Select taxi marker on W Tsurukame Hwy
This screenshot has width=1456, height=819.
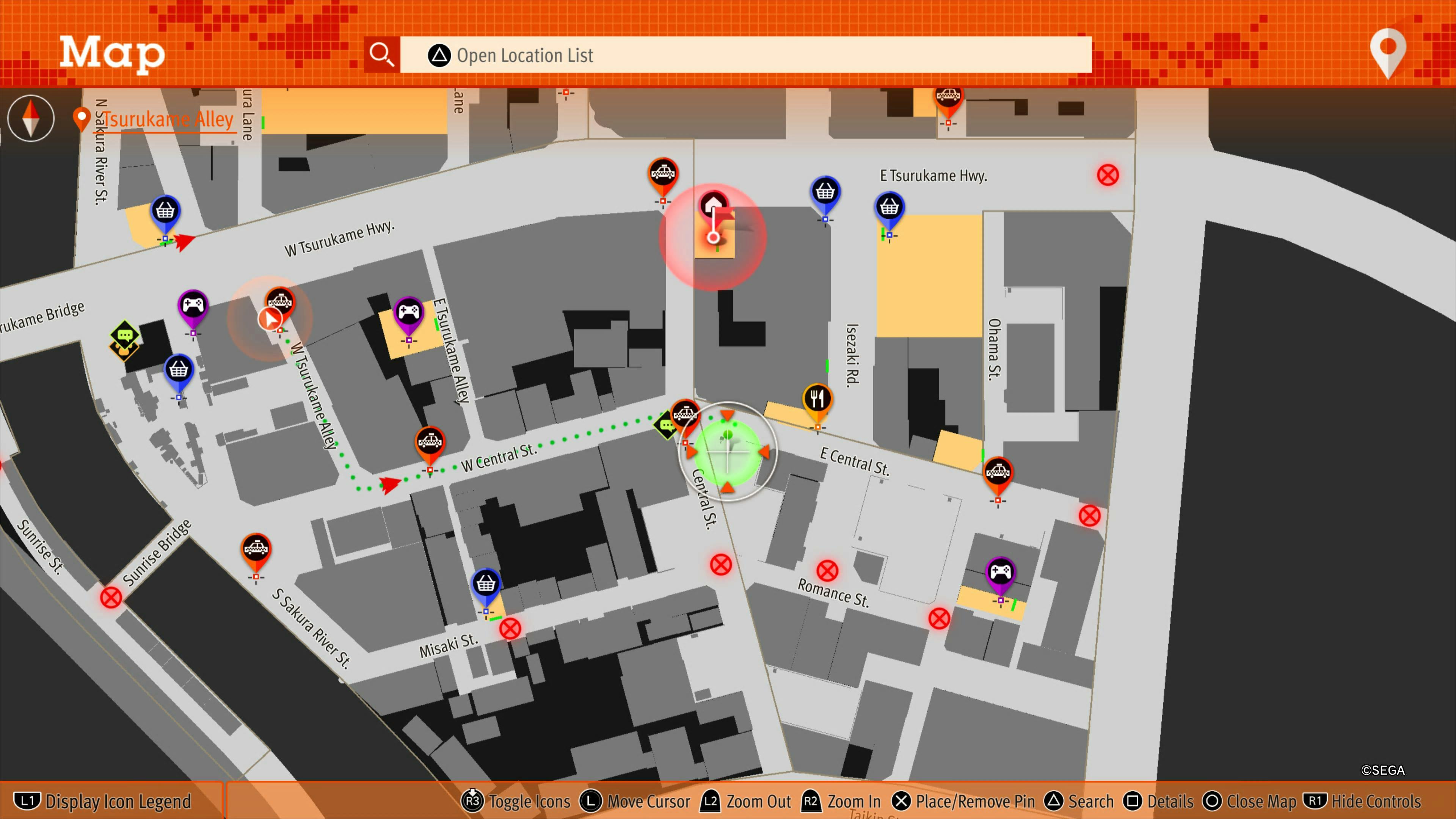point(662,173)
